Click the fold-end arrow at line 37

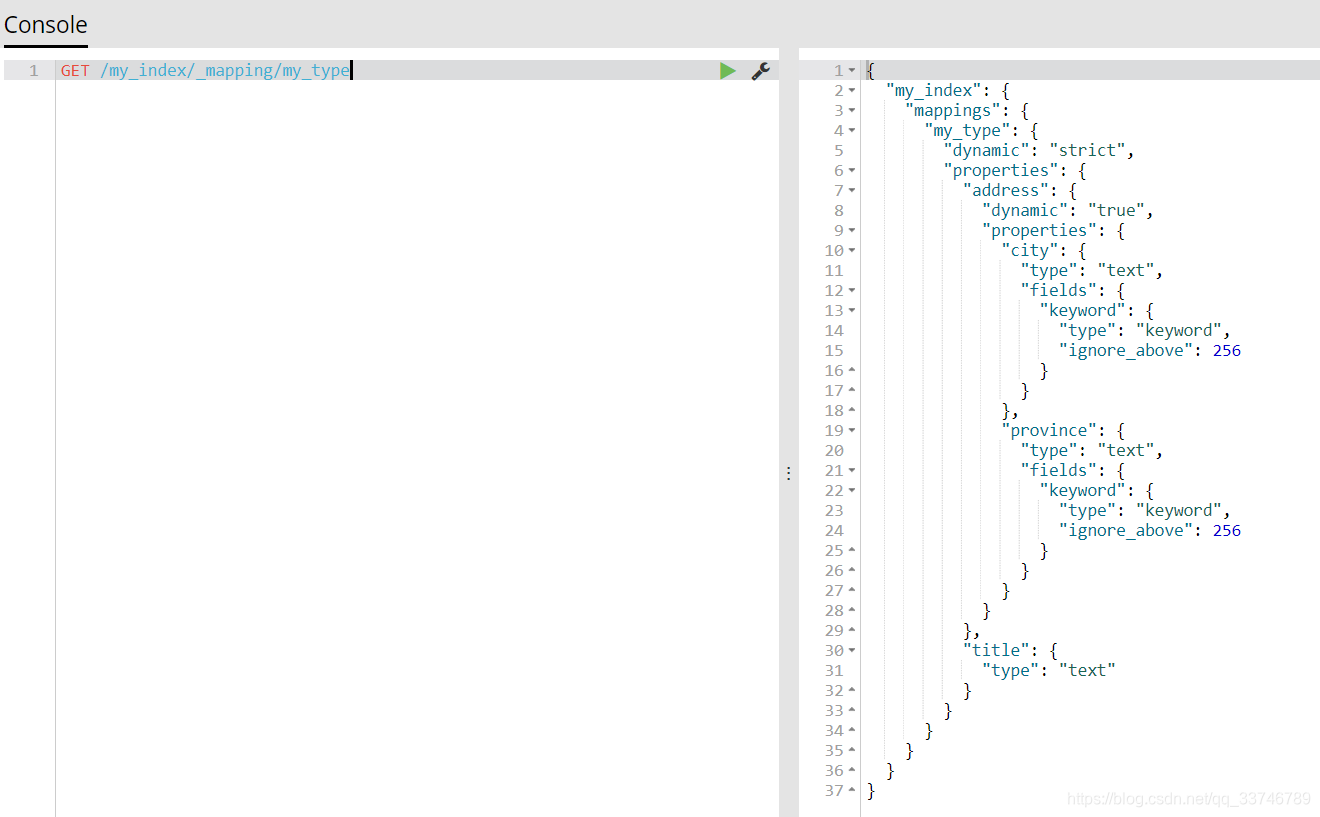[x=852, y=791]
